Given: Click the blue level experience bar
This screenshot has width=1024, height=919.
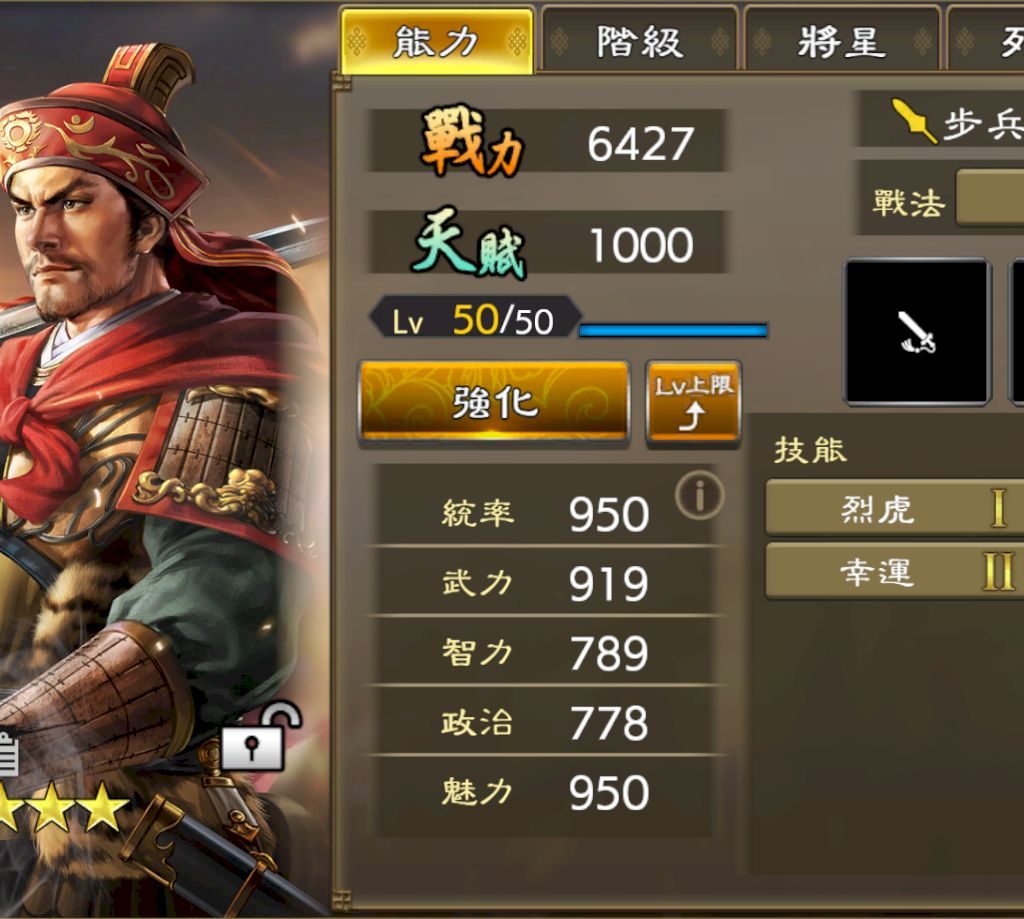Looking at the screenshot, I should [x=673, y=330].
